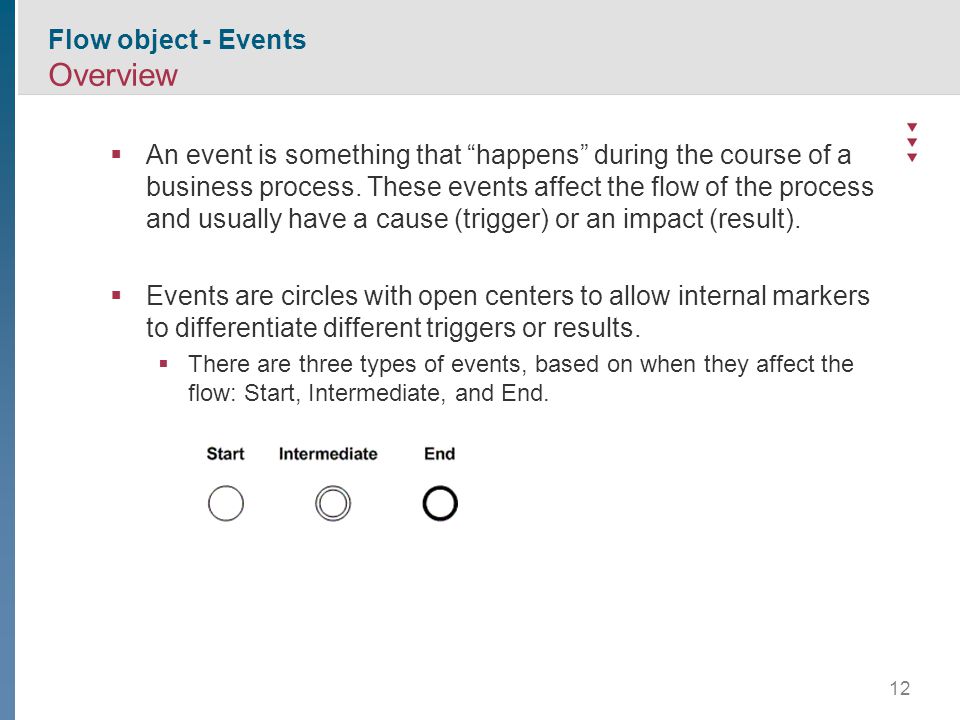Click the first red square bullet
This screenshot has height=720, width=960.
click(x=116, y=154)
